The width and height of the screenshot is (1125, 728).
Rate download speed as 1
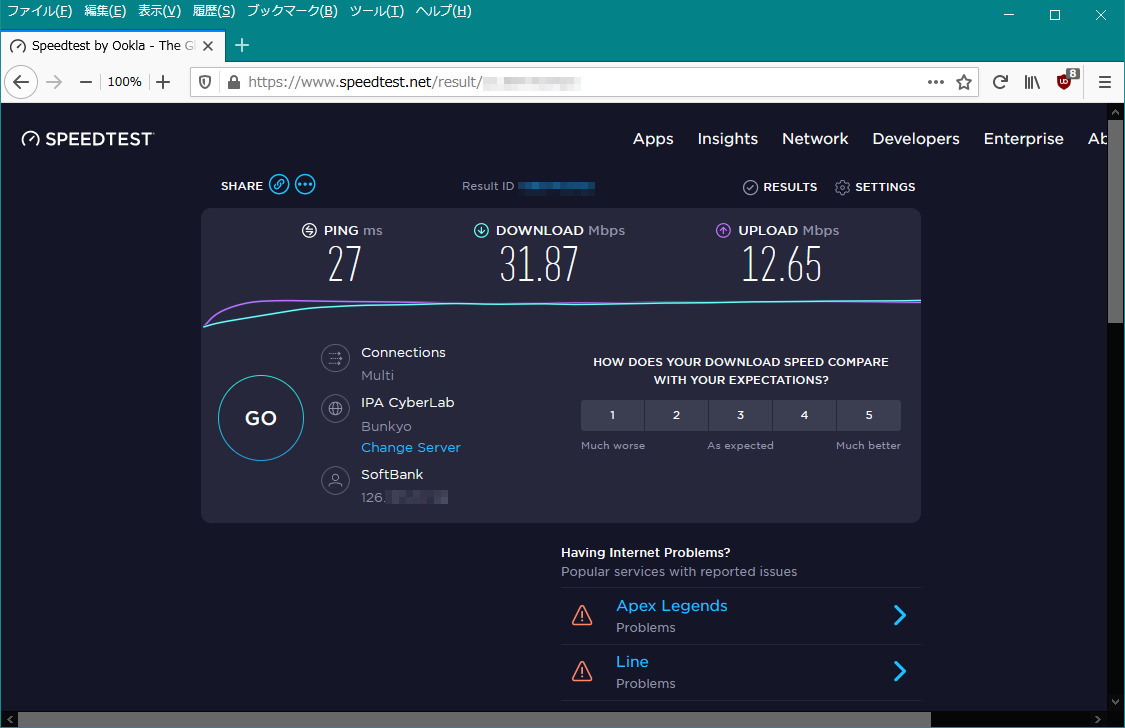point(612,415)
